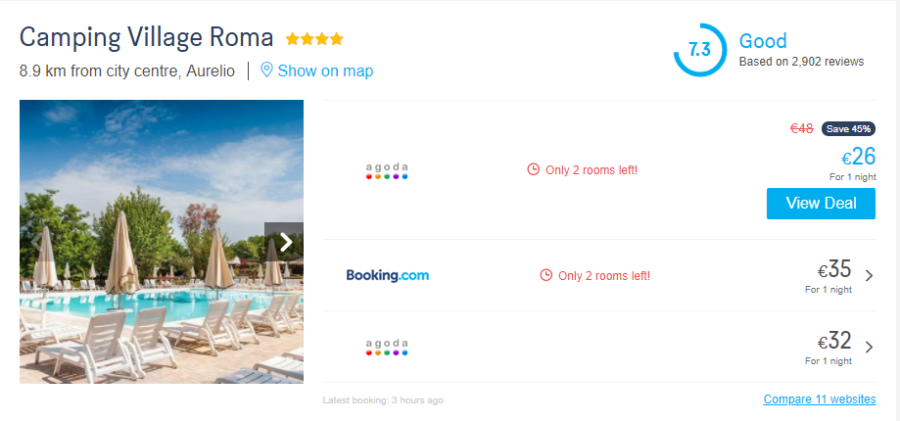Select the €26 price for one night

(x=858, y=157)
